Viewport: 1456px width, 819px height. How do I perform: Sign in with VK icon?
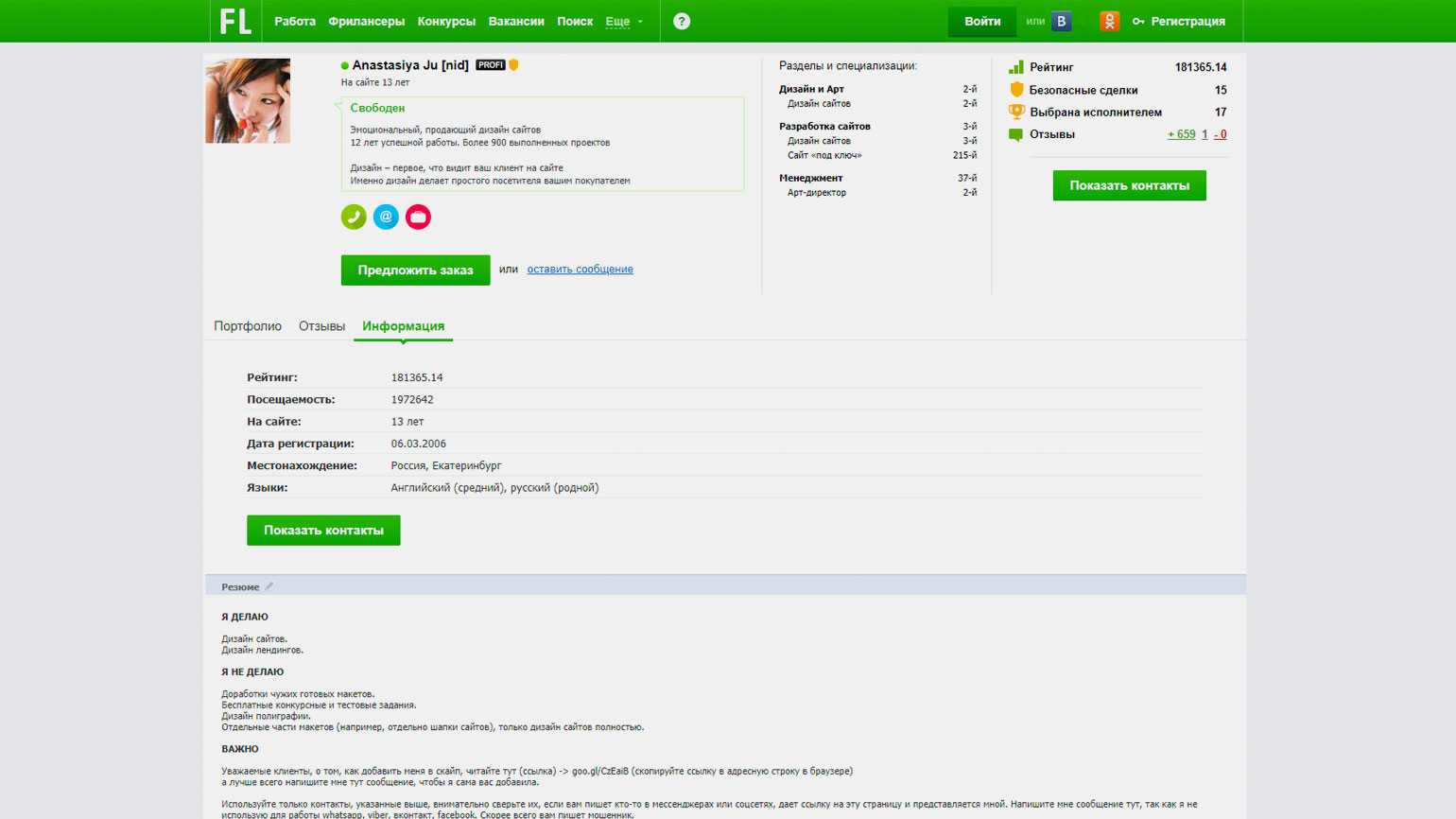(x=1061, y=21)
